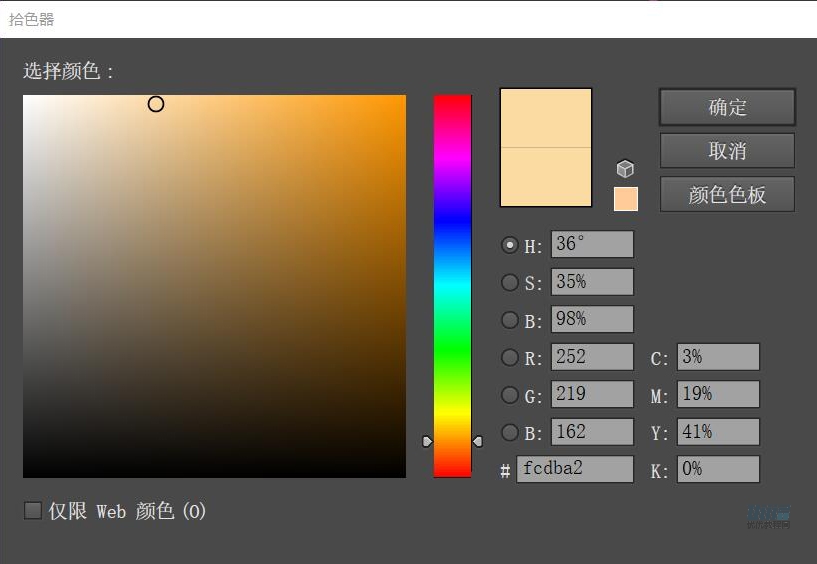Viewport: 817px width, 564px height.
Task: Click the hue slider's left arrow handle
Action: click(427, 441)
